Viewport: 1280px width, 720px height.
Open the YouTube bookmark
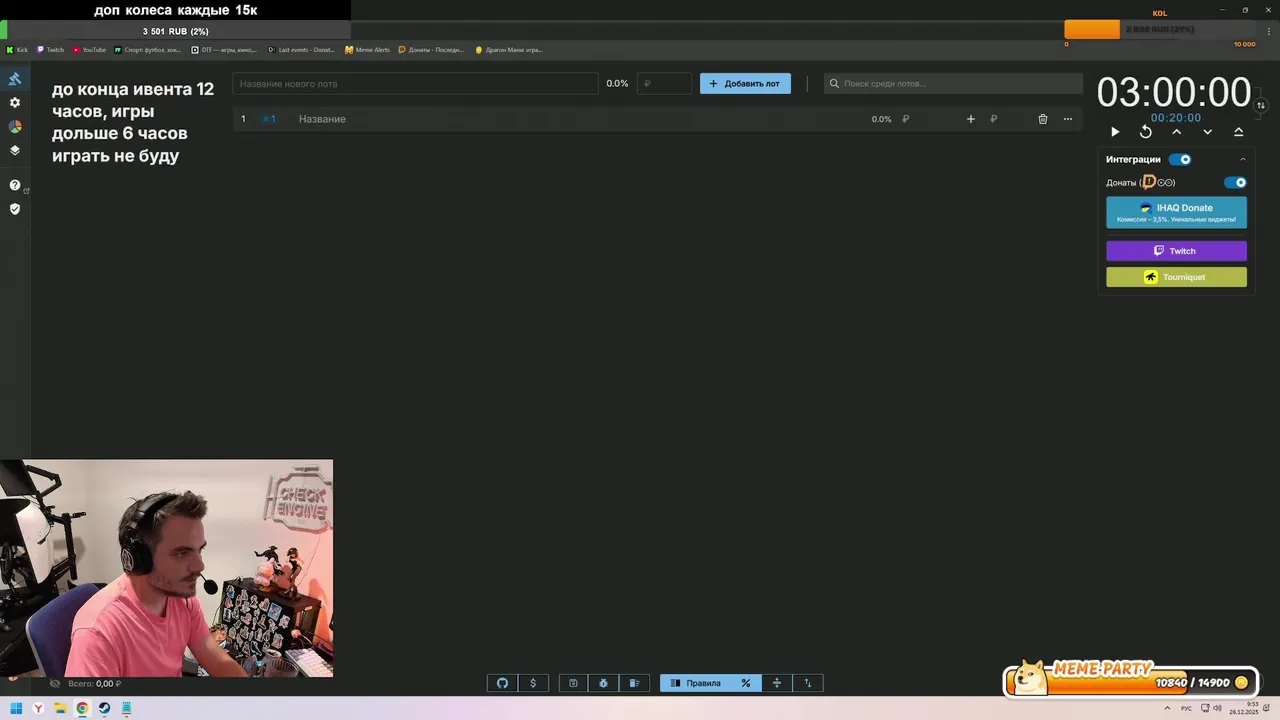(89, 49)
